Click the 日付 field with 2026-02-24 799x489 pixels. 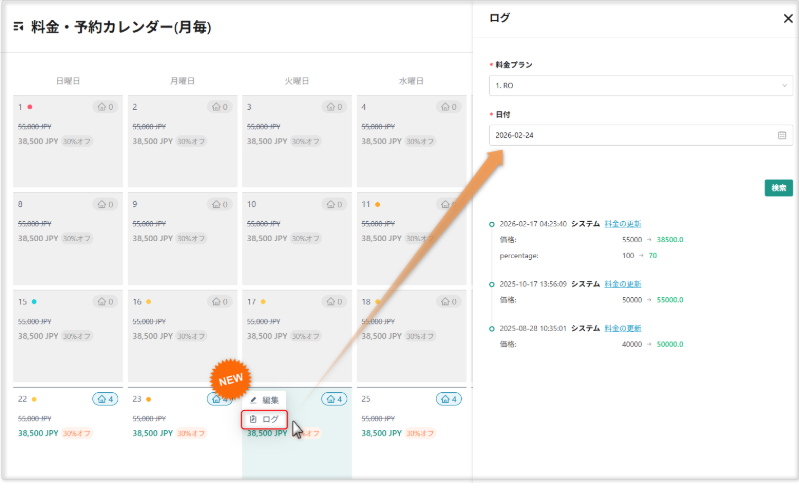click(x=641, y=135)
